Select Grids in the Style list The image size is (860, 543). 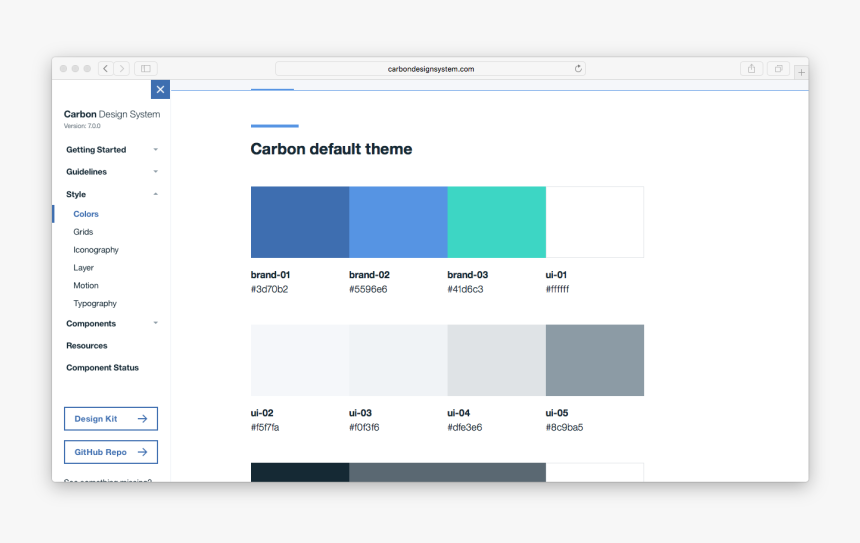pyautogui.click(x=83, y=232)
